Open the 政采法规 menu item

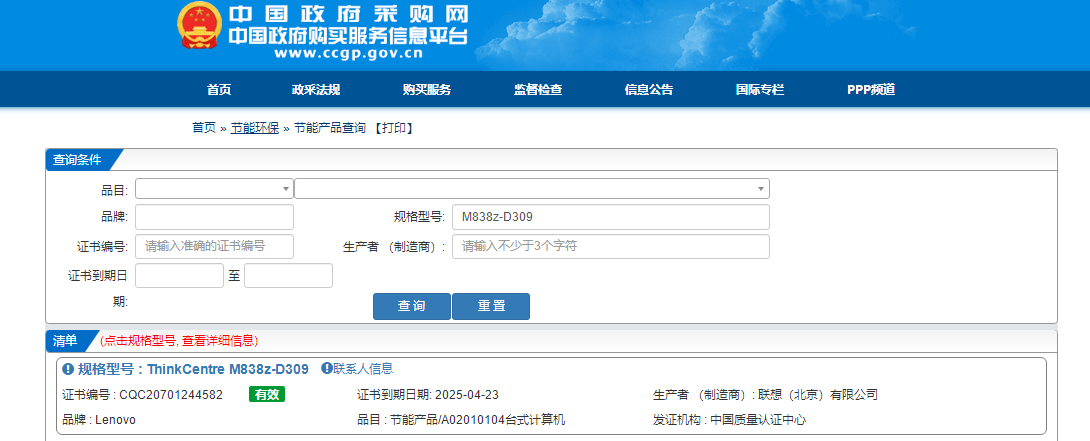pyautogui.click(x=316, y=90)
